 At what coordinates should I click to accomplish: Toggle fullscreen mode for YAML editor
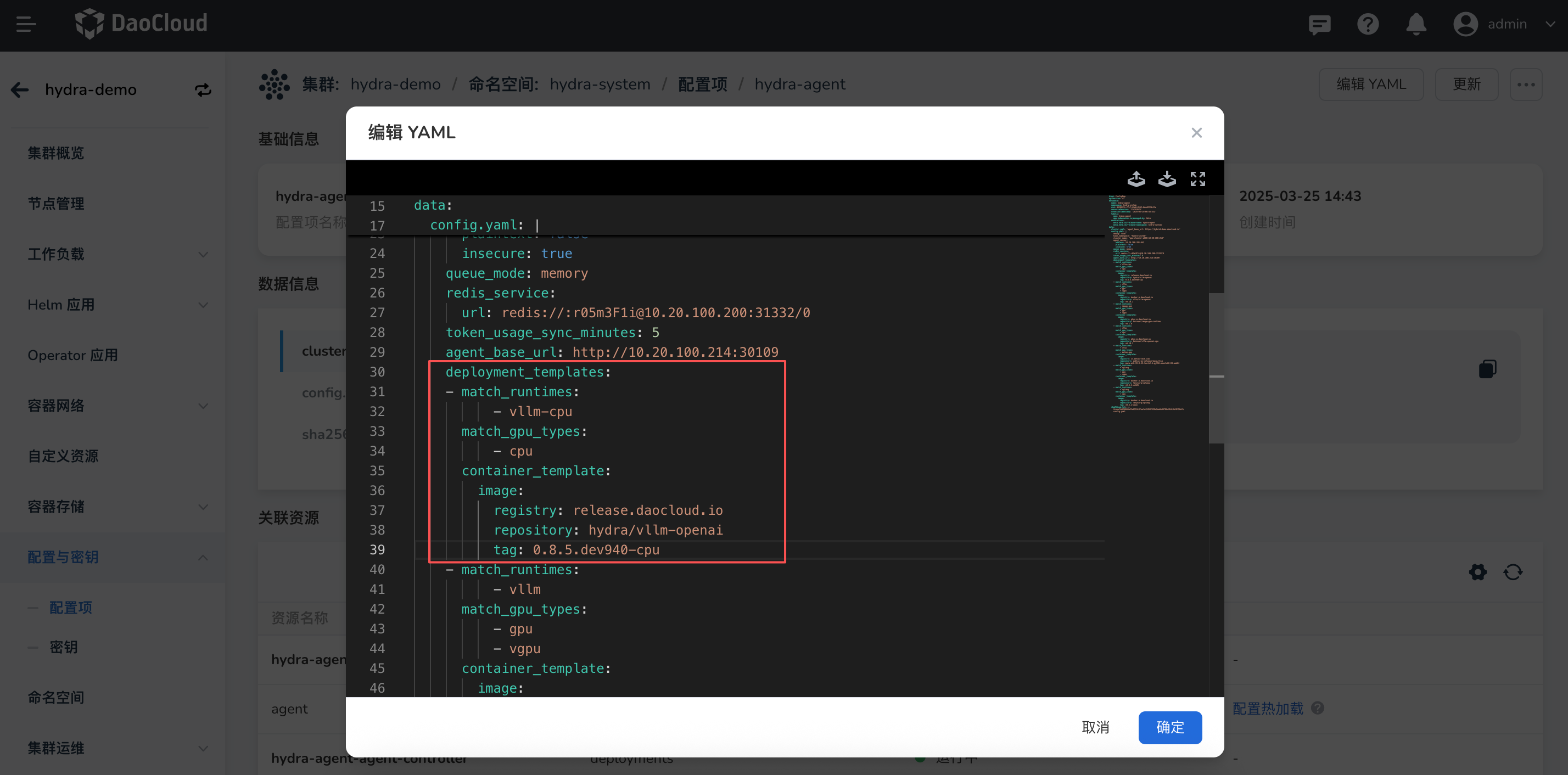[x=1197, y=179]
